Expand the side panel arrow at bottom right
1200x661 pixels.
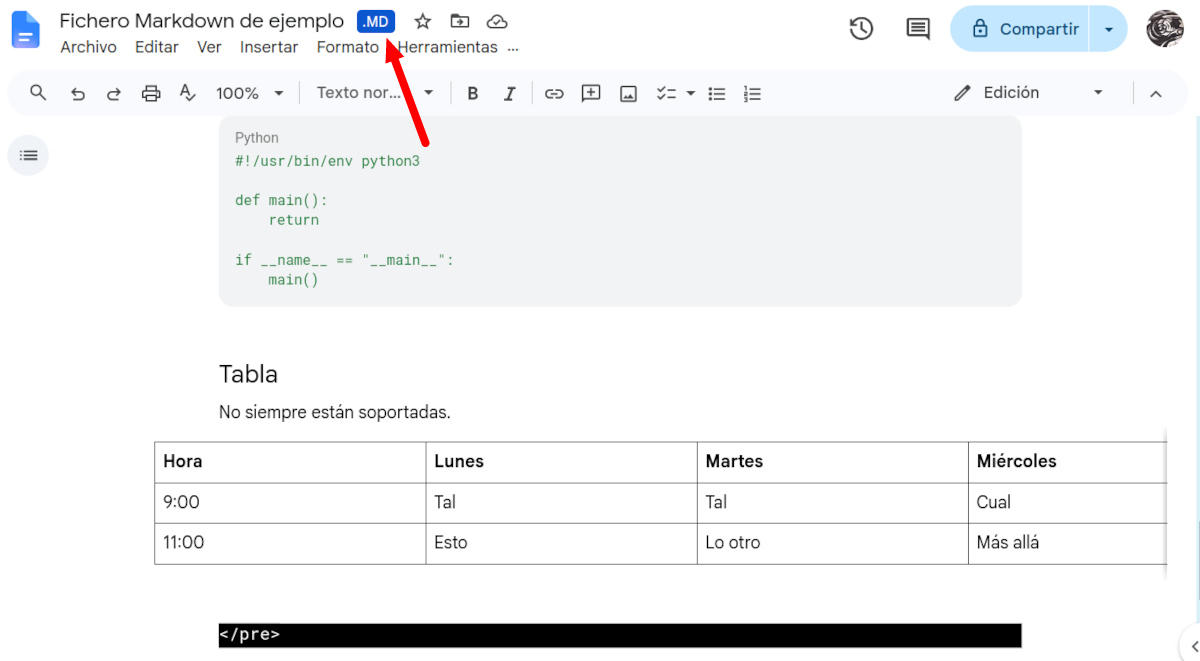point(1193,645)
